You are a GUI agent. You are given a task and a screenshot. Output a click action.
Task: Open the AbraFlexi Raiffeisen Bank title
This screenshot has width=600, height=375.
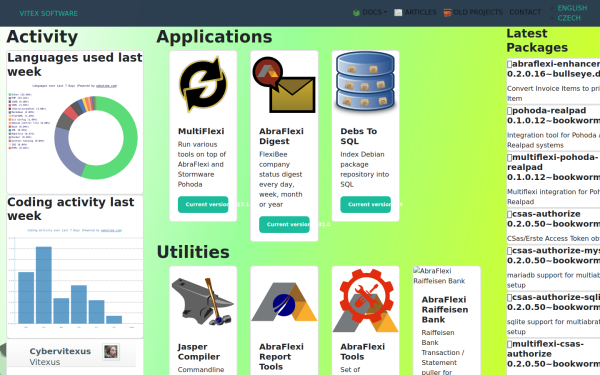(445, 310)
